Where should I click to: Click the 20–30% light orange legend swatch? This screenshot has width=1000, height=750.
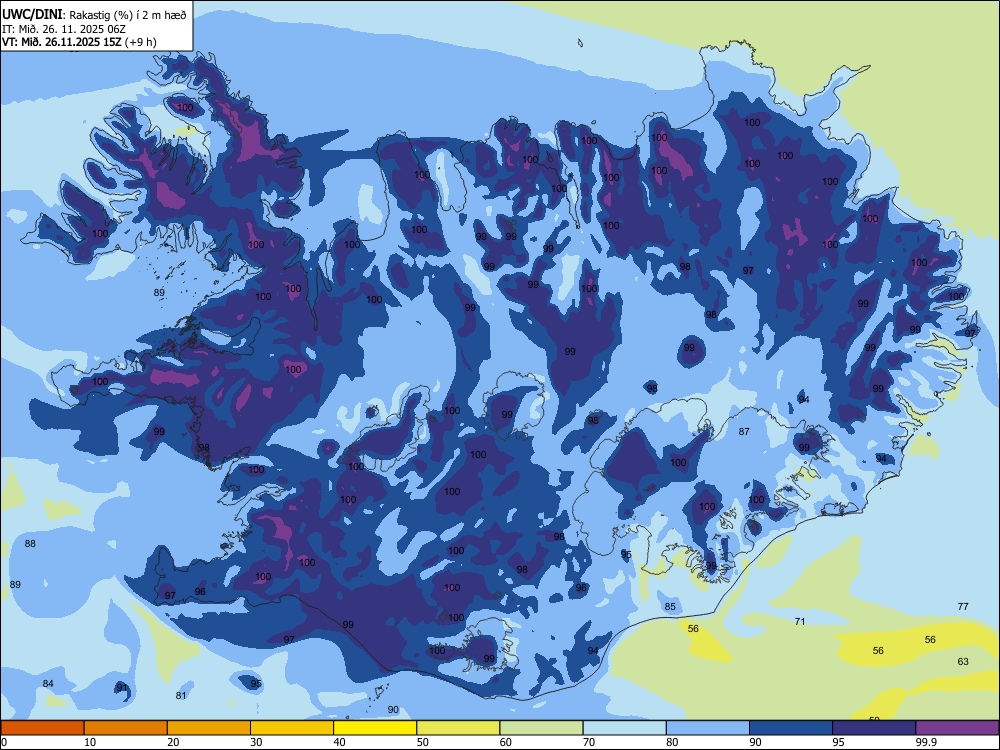(209, 728)
